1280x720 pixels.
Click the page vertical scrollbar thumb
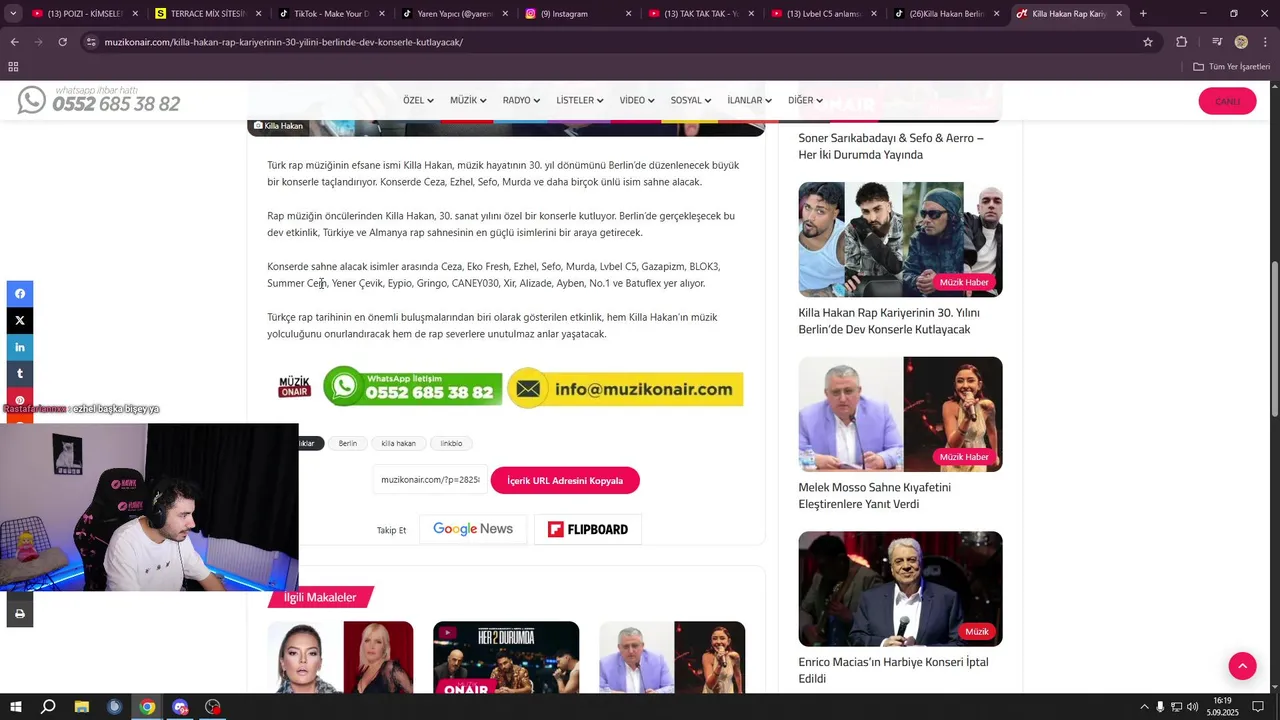click(1274, 339)
